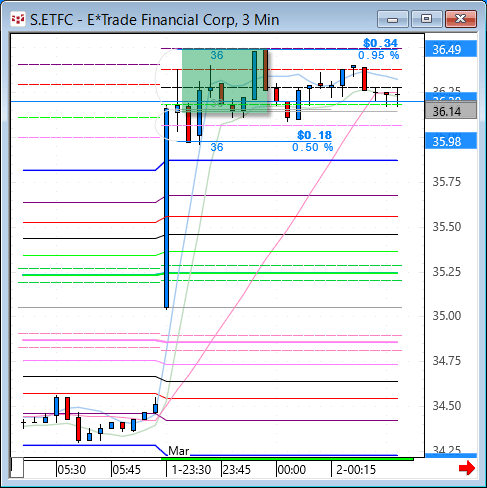
Task: Click the 35.25 price axis label
Action: (447, 272)
